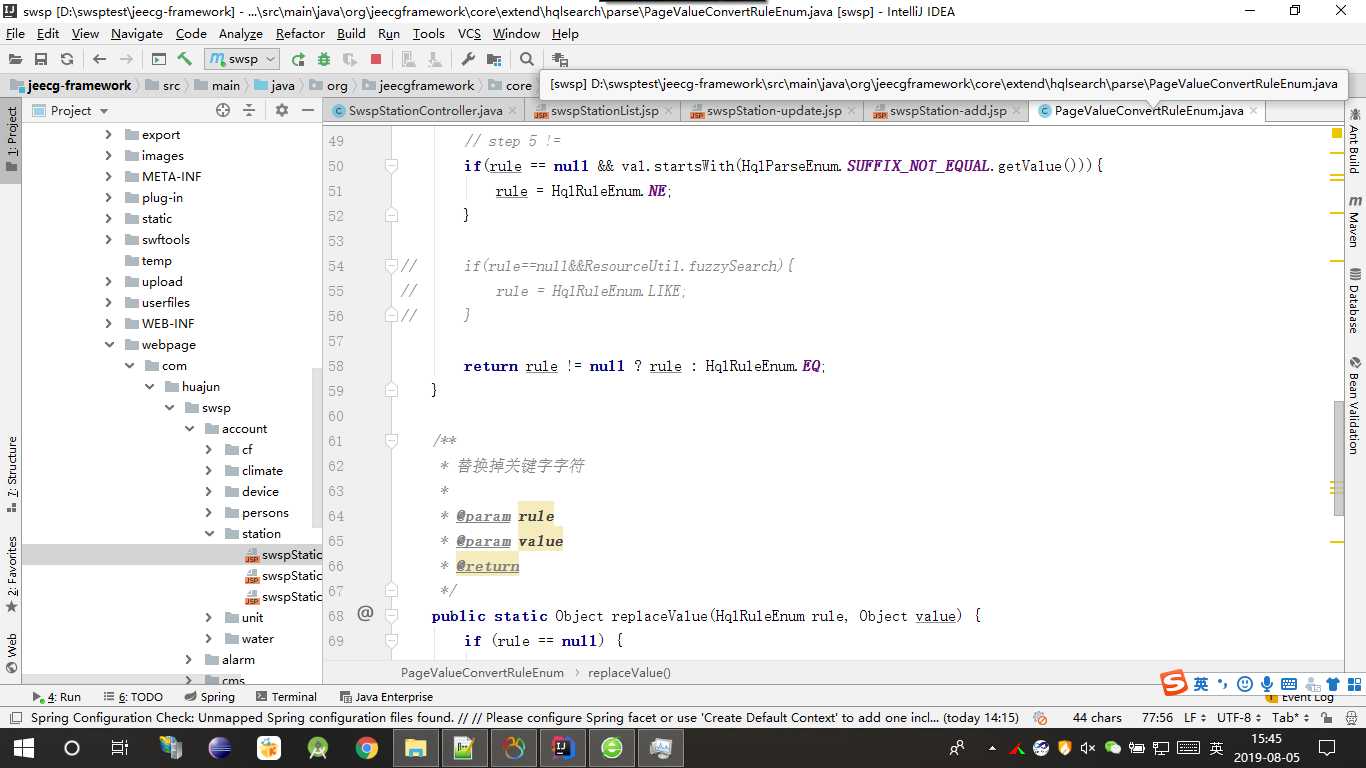Click the Synchronize refresh toolbar icon
Screen dimensions: 1366x768
tap(67, 59)
